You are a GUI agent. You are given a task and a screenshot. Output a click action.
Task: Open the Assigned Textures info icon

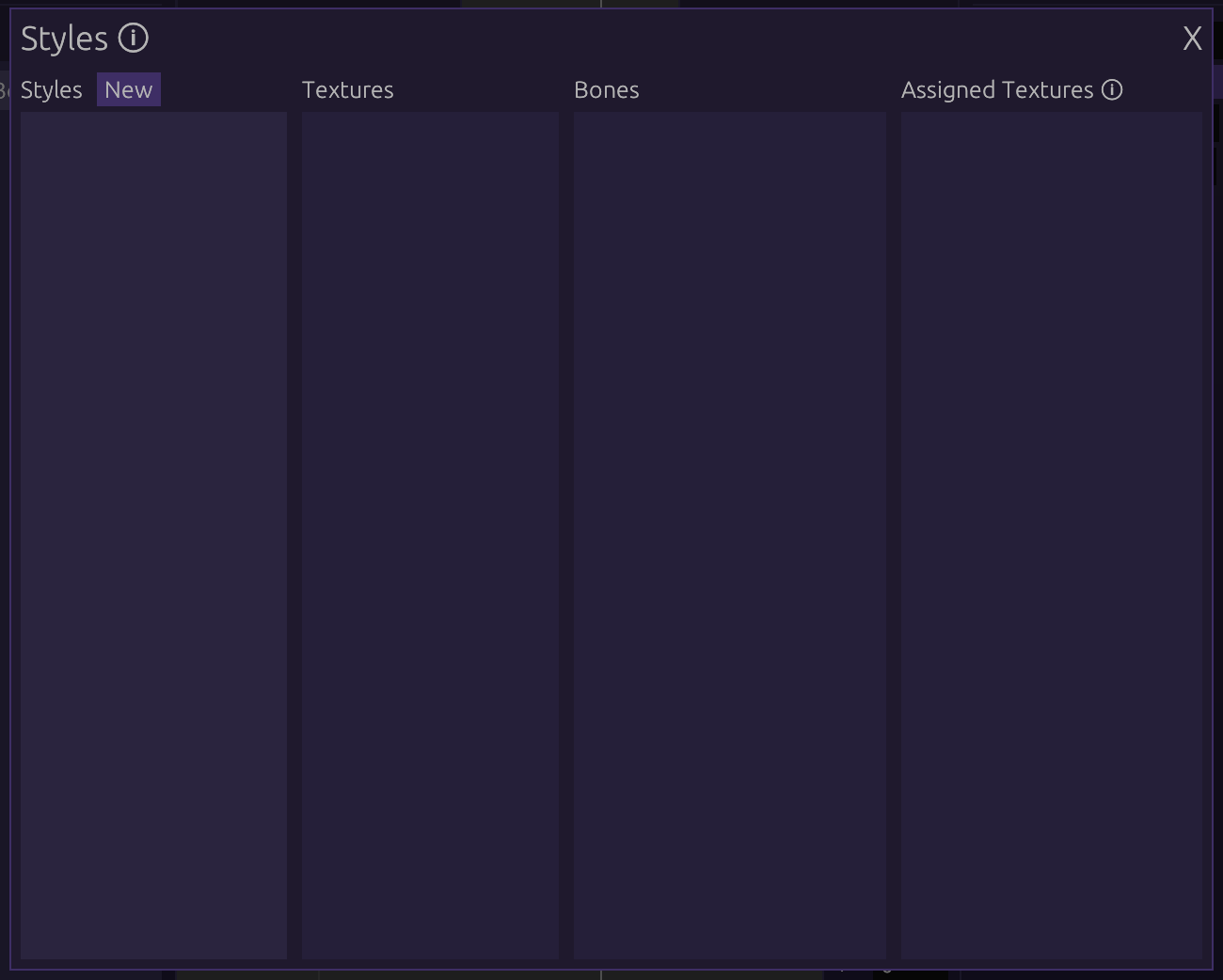coord(1112,90)
